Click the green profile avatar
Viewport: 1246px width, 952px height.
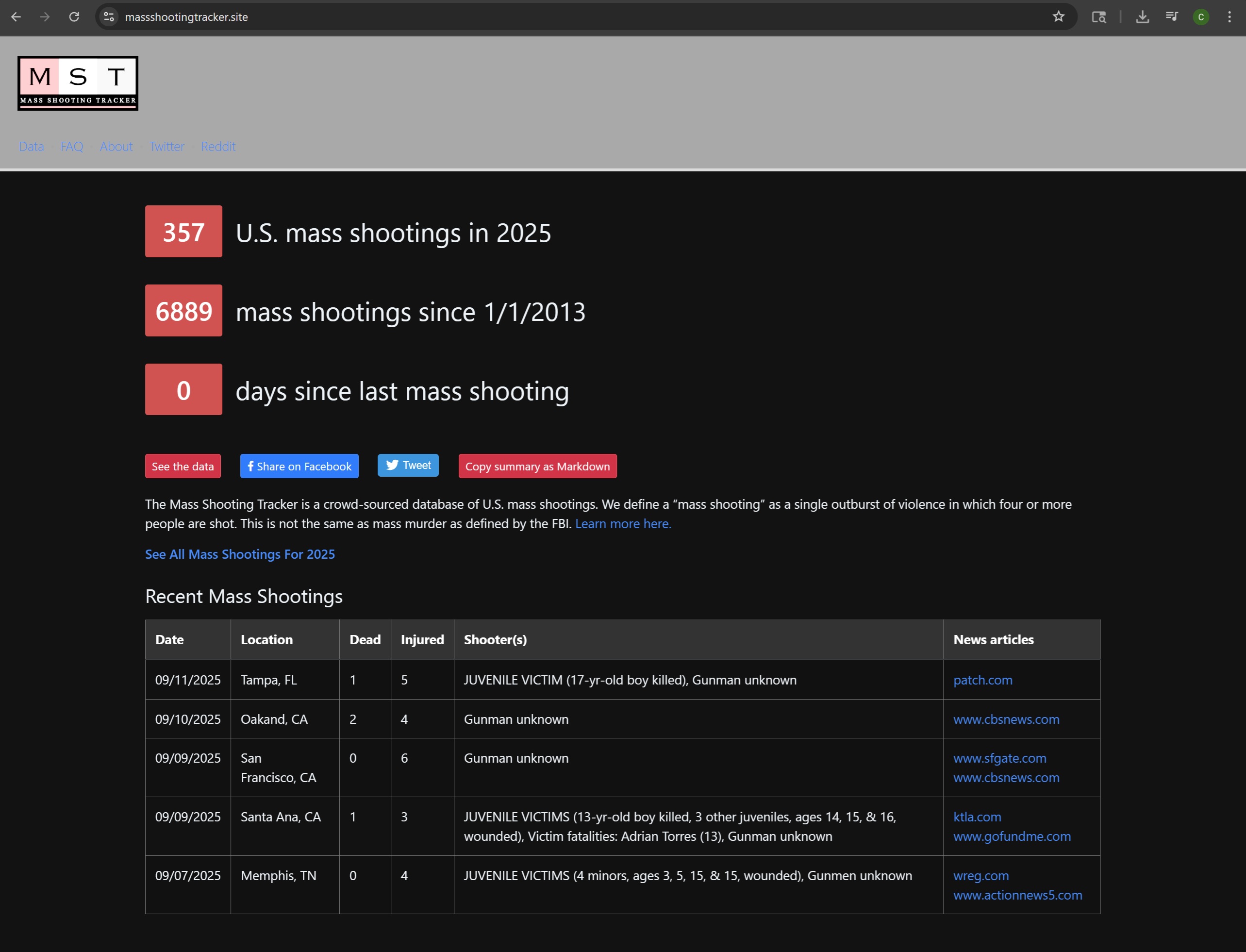[x=1201, y=17]
